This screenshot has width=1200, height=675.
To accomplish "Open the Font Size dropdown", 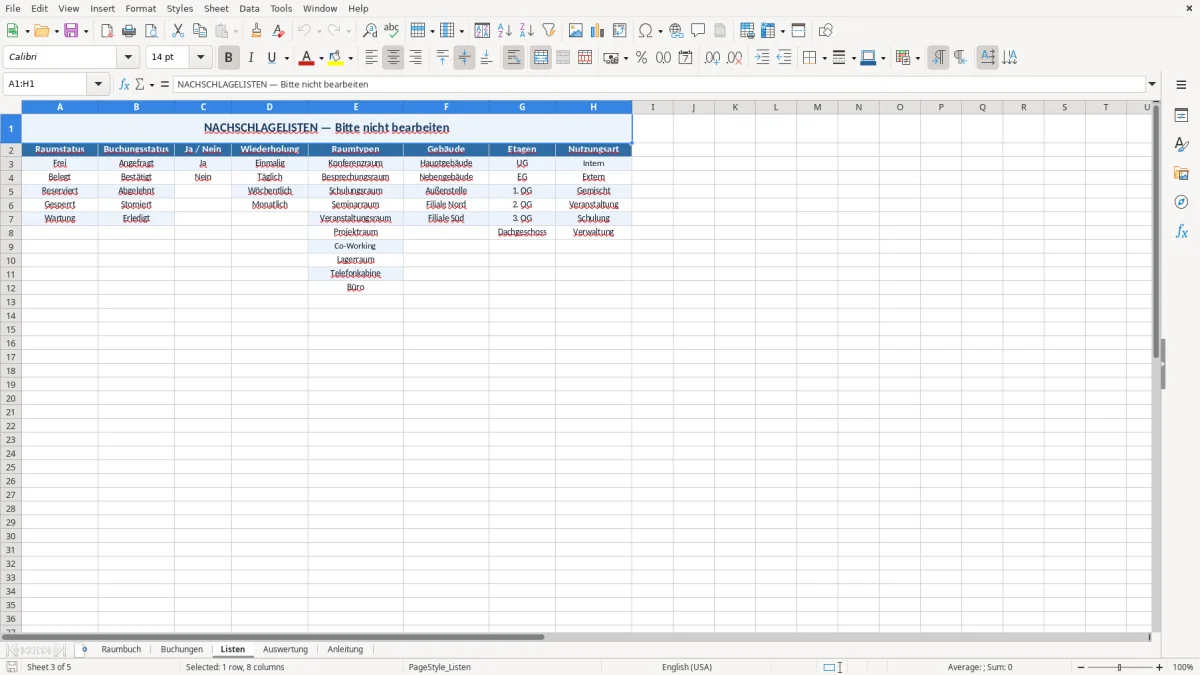I will (201, 58).
